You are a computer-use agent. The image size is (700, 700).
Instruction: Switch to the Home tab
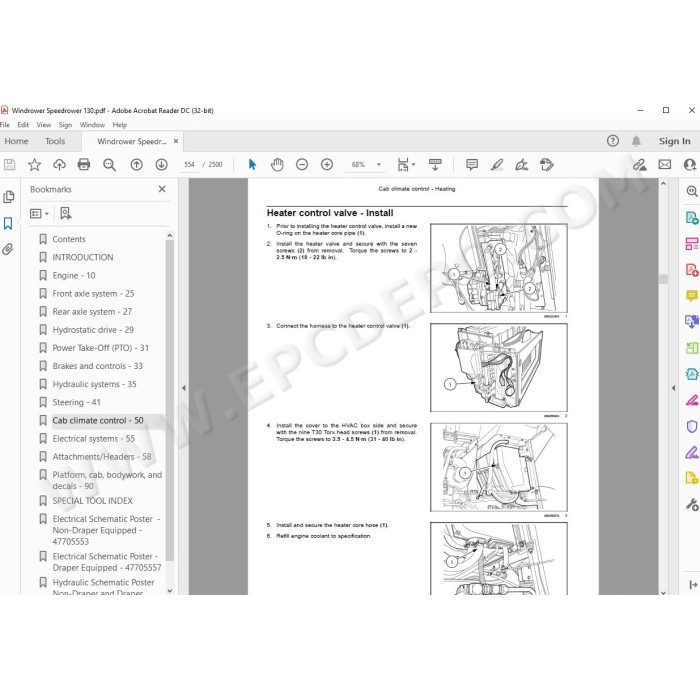(x=17, y=141)
